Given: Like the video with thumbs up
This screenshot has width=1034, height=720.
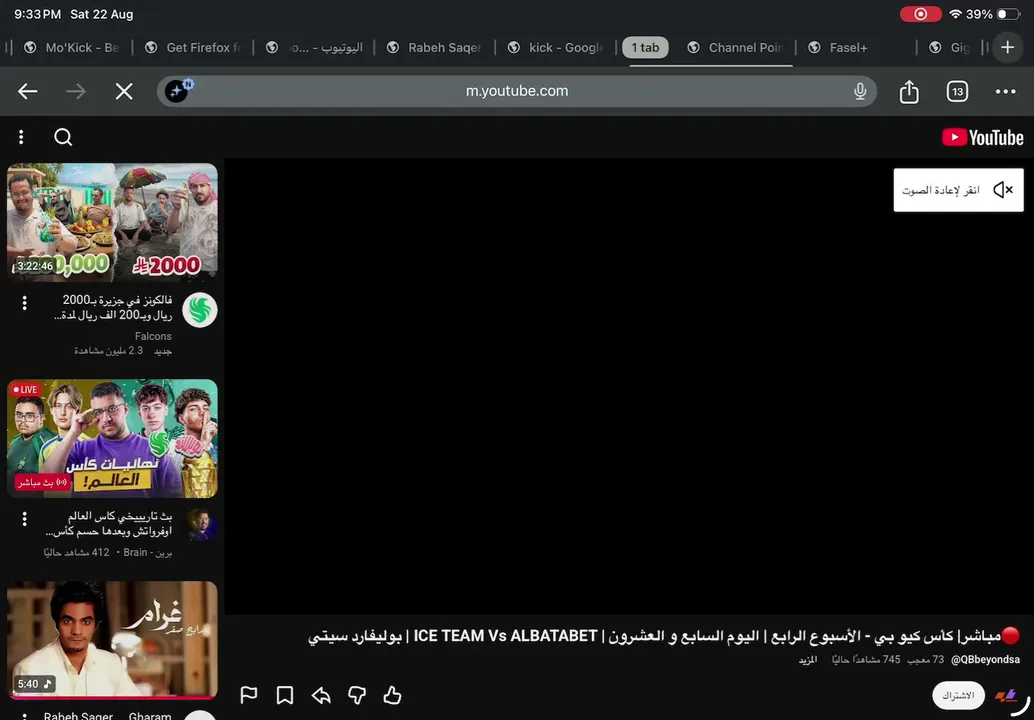Looking at the screenshot, I should (392, 695).
